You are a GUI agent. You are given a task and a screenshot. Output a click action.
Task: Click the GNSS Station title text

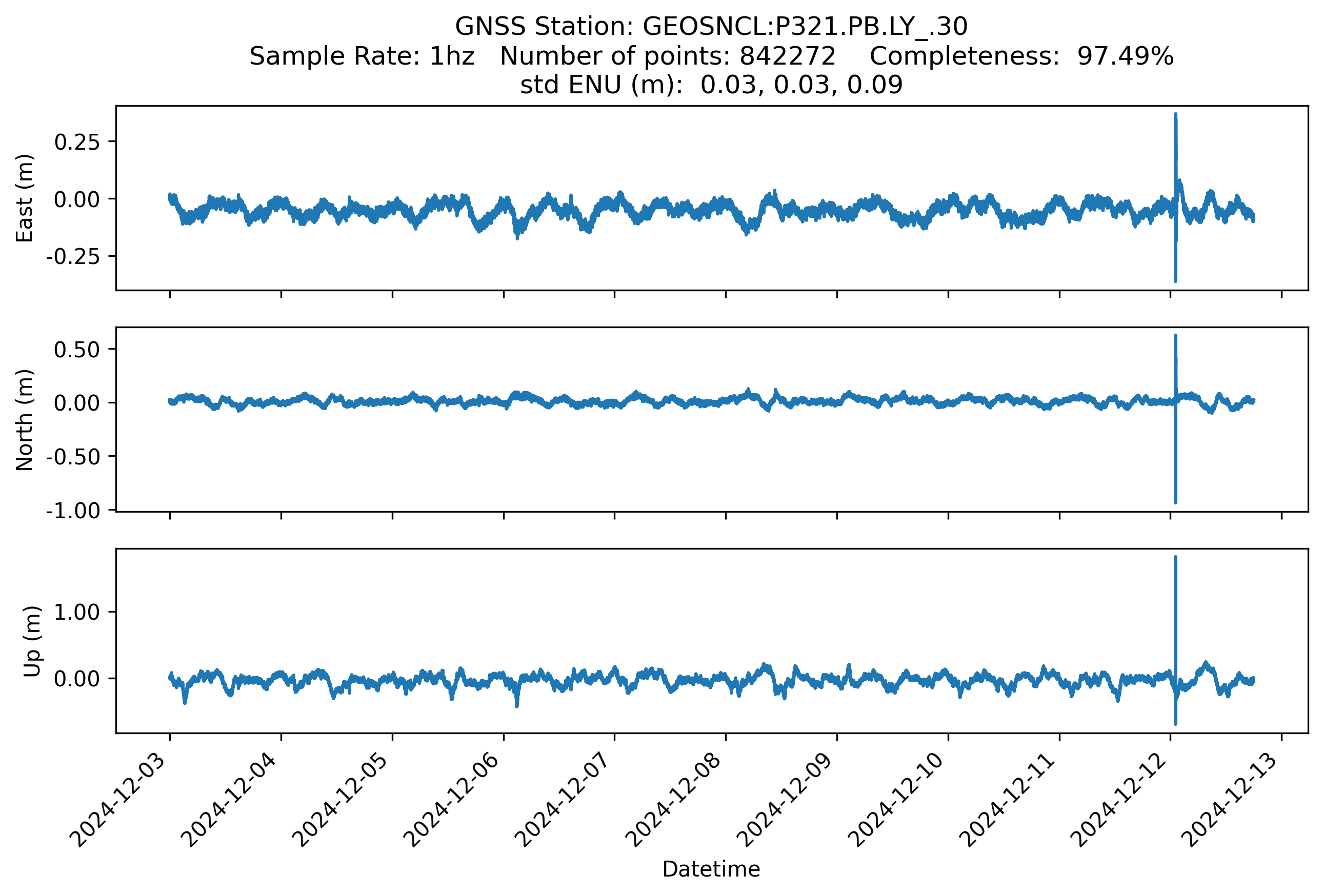(711, 26)
